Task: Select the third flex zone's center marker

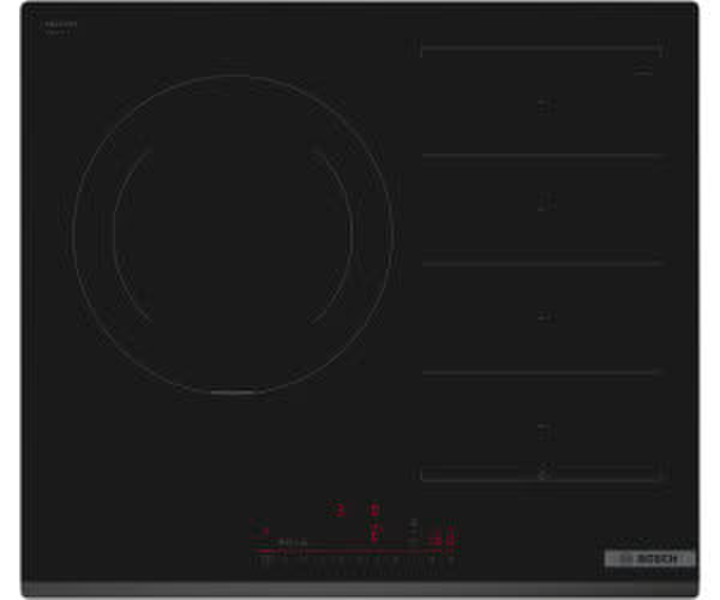Action: coord(543,317)
